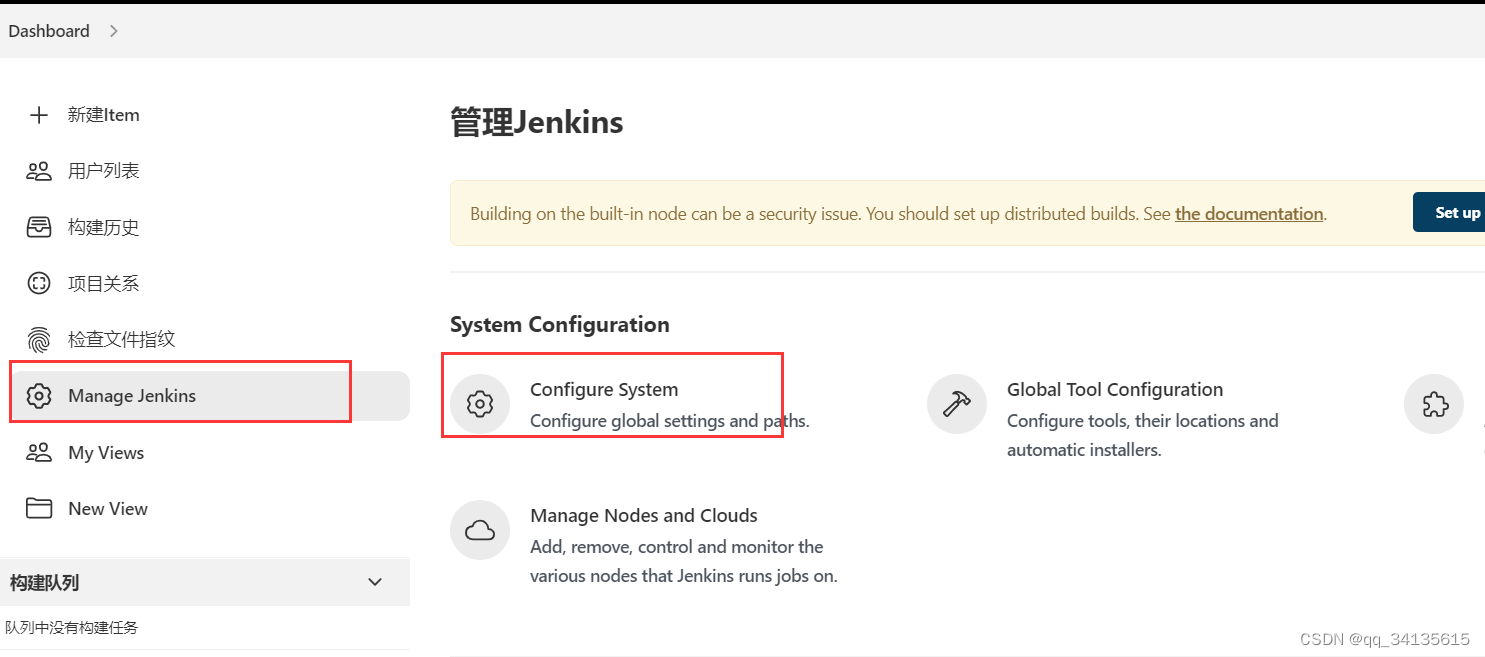Click the people icon beside 用户列表
1485x657 pixels.
[39, 171]
